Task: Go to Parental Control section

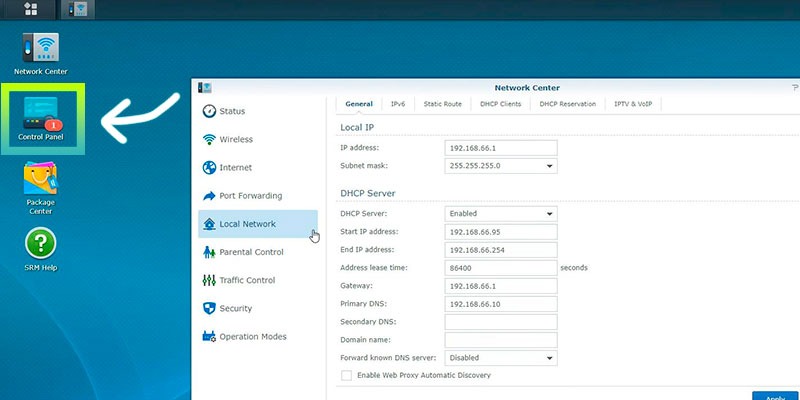Action: pos(258,252)
